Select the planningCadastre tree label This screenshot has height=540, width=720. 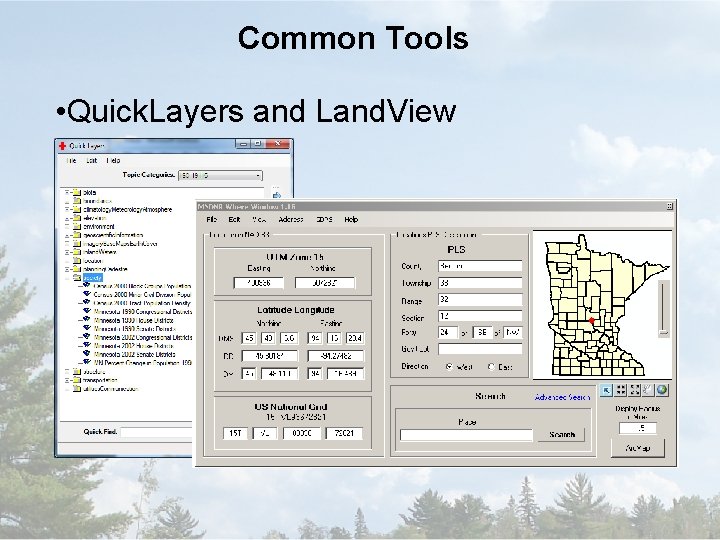point(105,269)
